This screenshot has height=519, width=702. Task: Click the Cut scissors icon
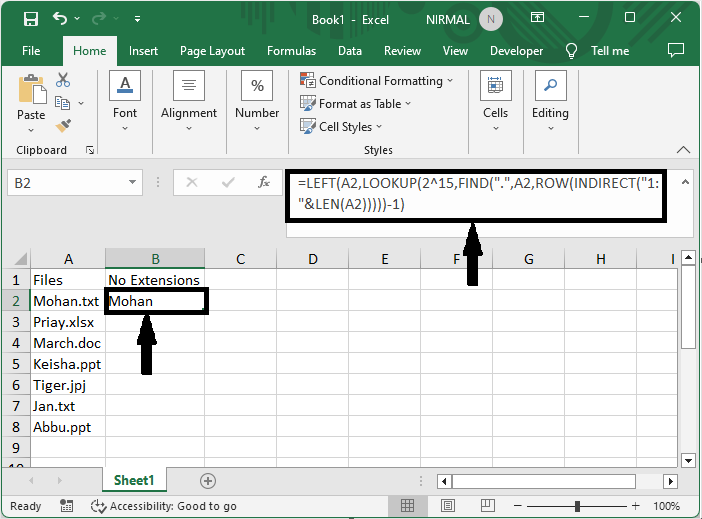click(x=63, y=80)
